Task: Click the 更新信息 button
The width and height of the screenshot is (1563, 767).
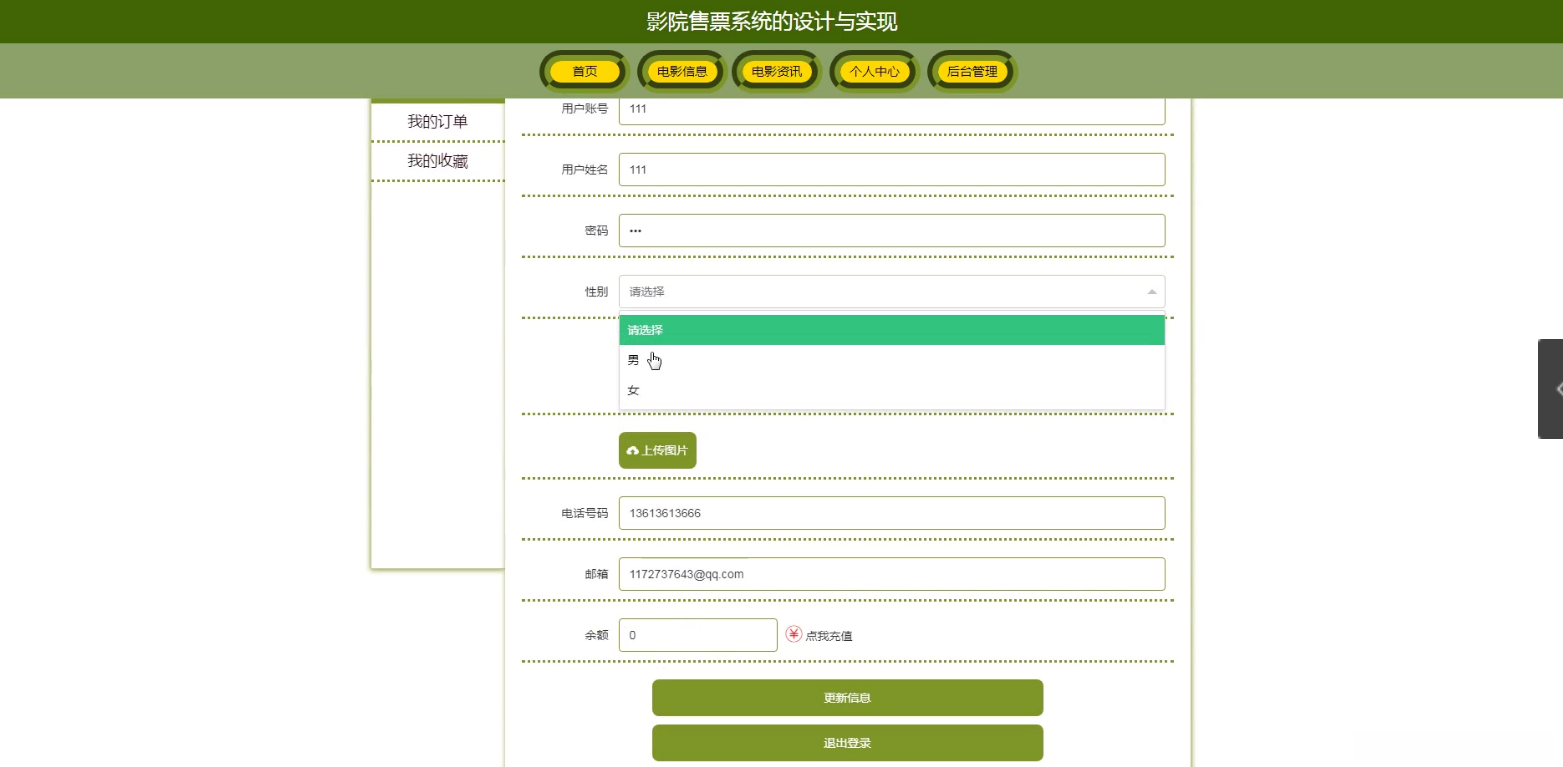Action: click(847, 698)
